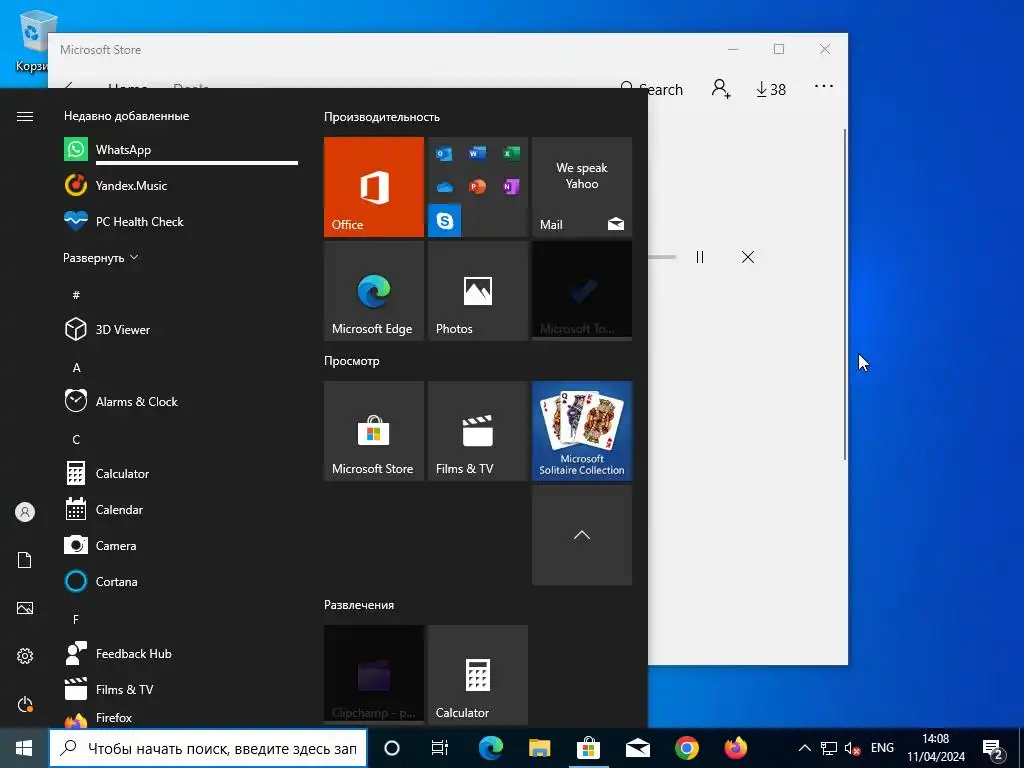
Task: Open the Photos tile
Action: (478, 291)
